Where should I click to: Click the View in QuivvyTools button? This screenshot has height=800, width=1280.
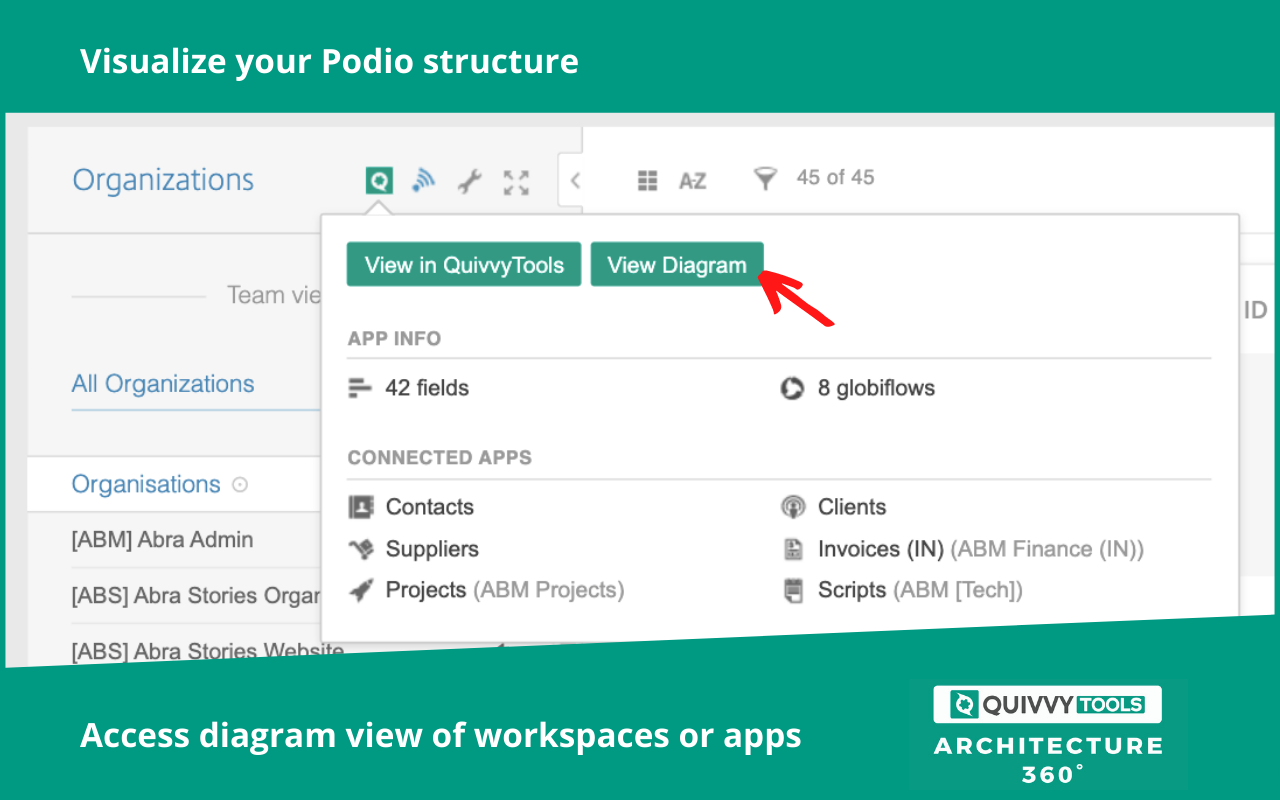[x=464, y=265]
